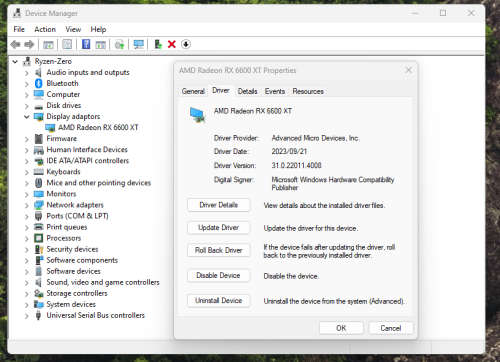Click driver version 31.0.22011.4008 text
Image resolution: width=500 pixels, height=362 pixels.
[296, 165]
